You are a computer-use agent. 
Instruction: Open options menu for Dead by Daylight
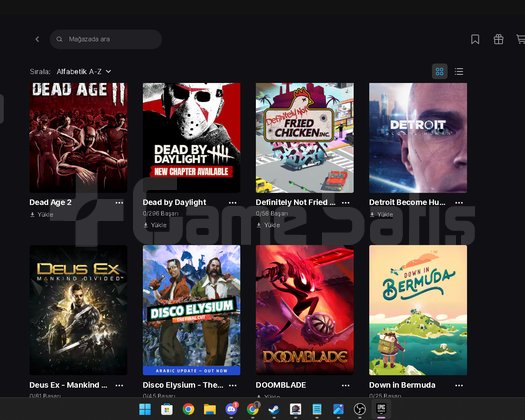pos(232,203)
